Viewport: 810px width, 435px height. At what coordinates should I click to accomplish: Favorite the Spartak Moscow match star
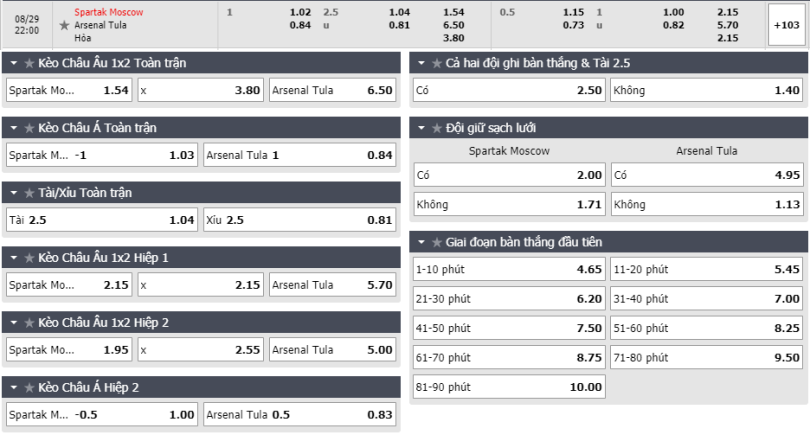64,25
